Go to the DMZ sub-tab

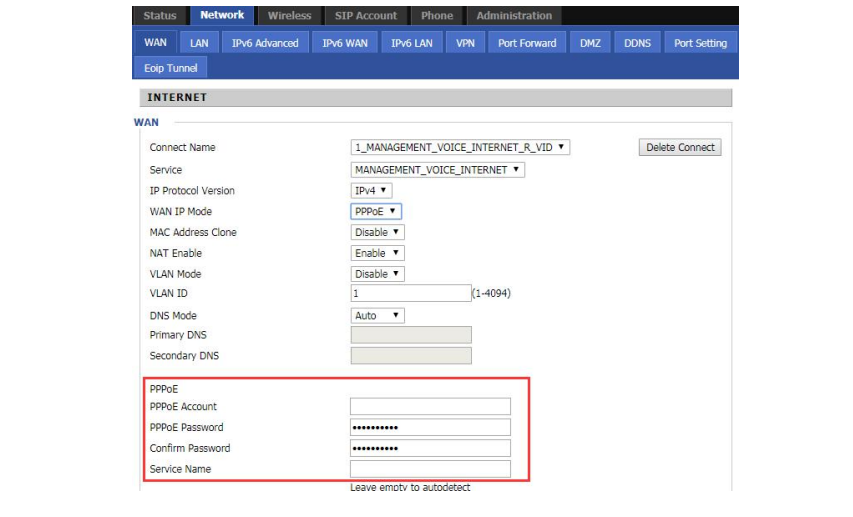tap(590, 43)
